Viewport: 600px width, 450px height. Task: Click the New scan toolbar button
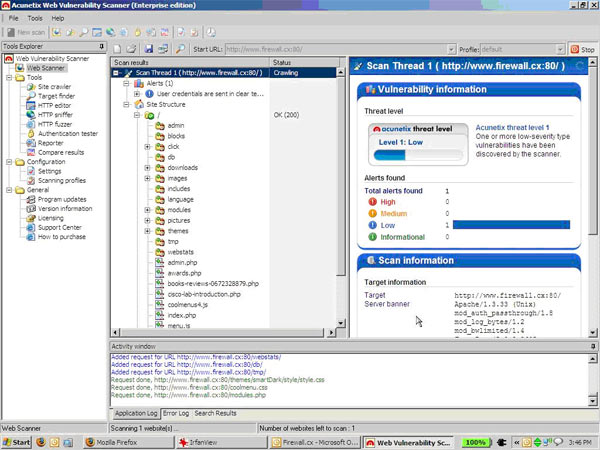pos(26,33)
